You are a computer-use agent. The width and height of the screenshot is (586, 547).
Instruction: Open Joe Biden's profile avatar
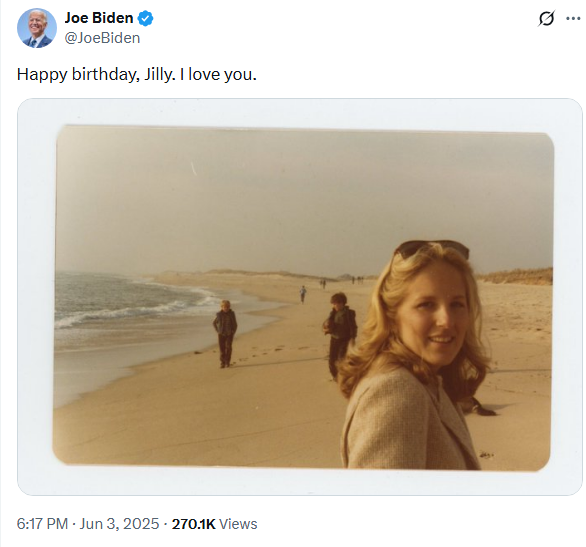point(37,28)
